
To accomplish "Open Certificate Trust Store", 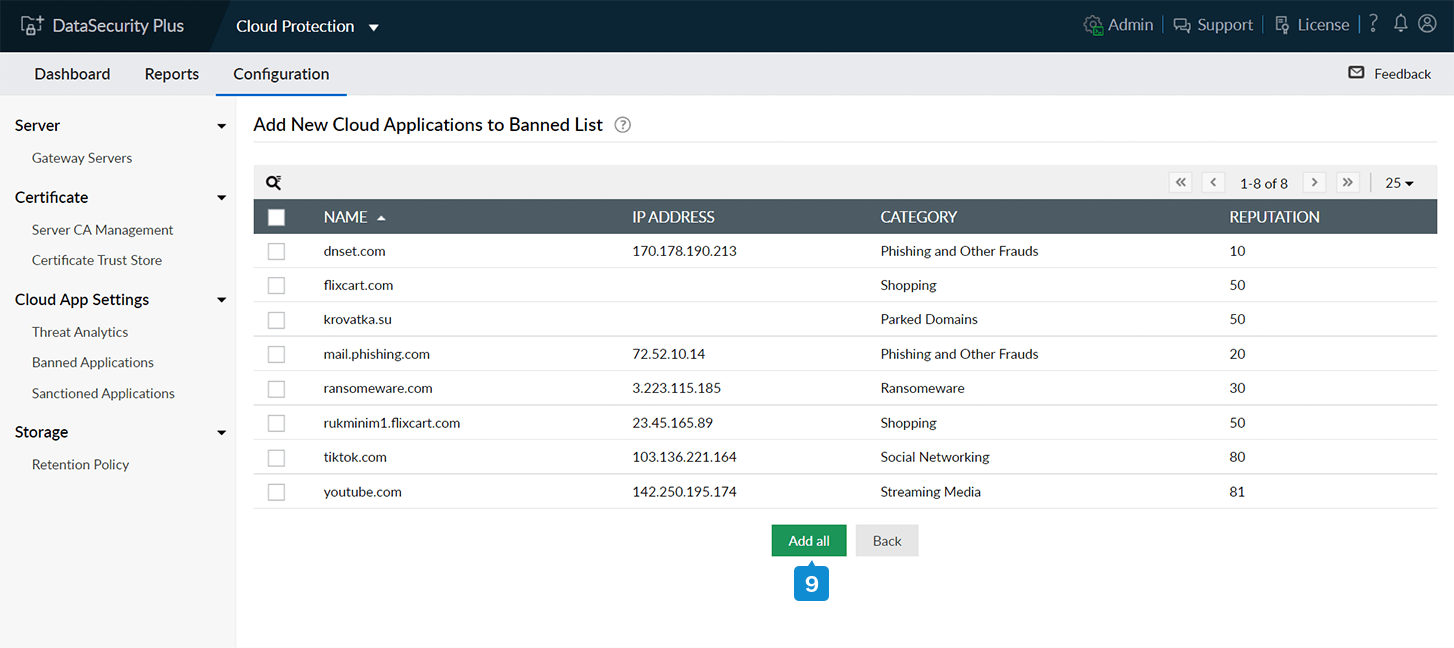I will point(97,260).
